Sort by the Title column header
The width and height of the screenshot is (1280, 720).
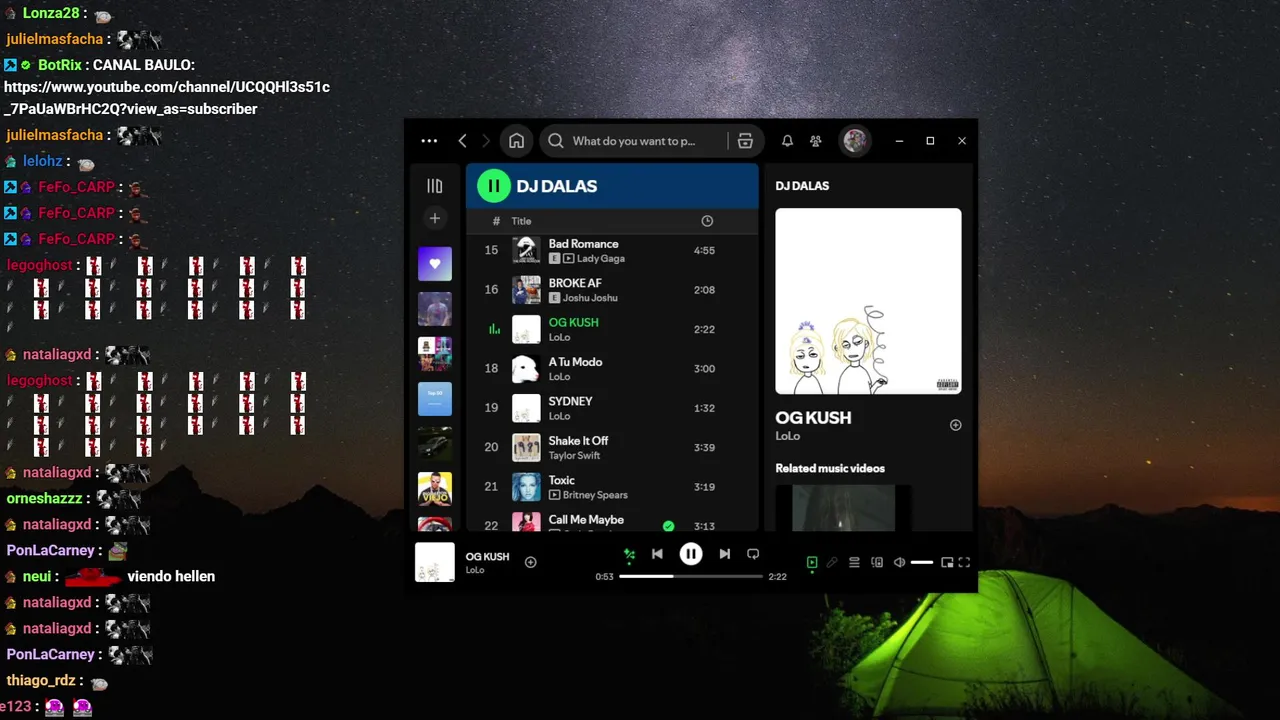pos(521,221)
